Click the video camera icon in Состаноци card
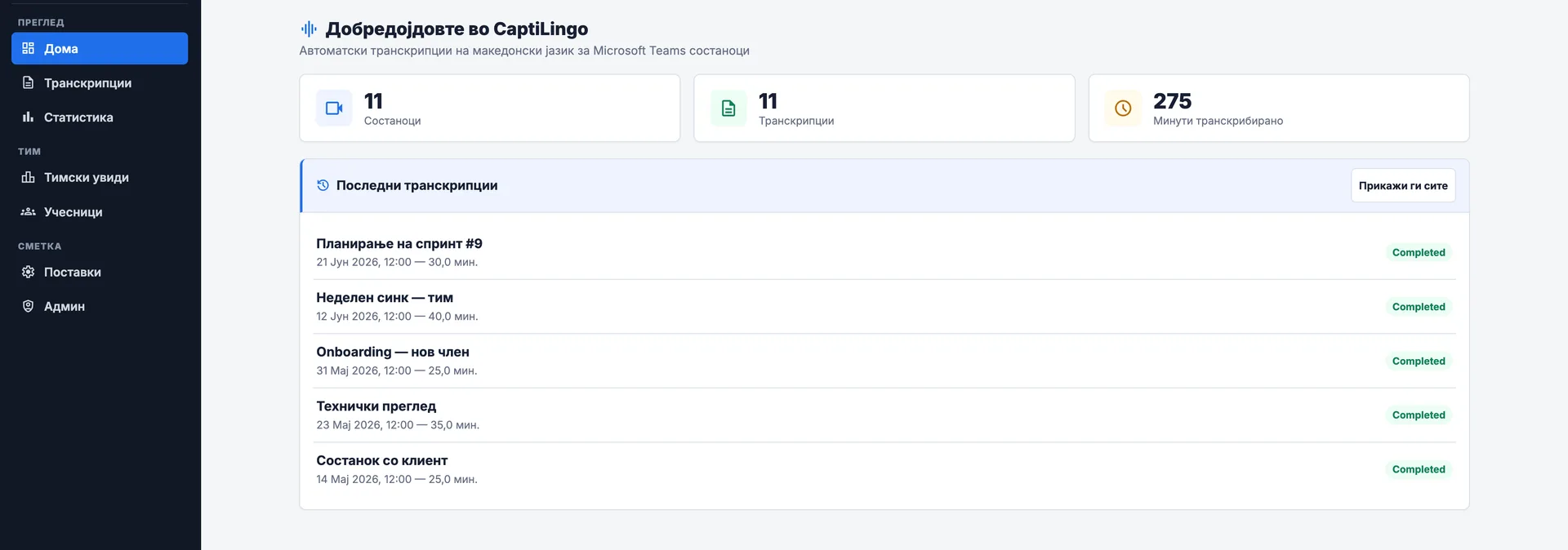Viewport: 1568px width, 550px height. [334, 108]
